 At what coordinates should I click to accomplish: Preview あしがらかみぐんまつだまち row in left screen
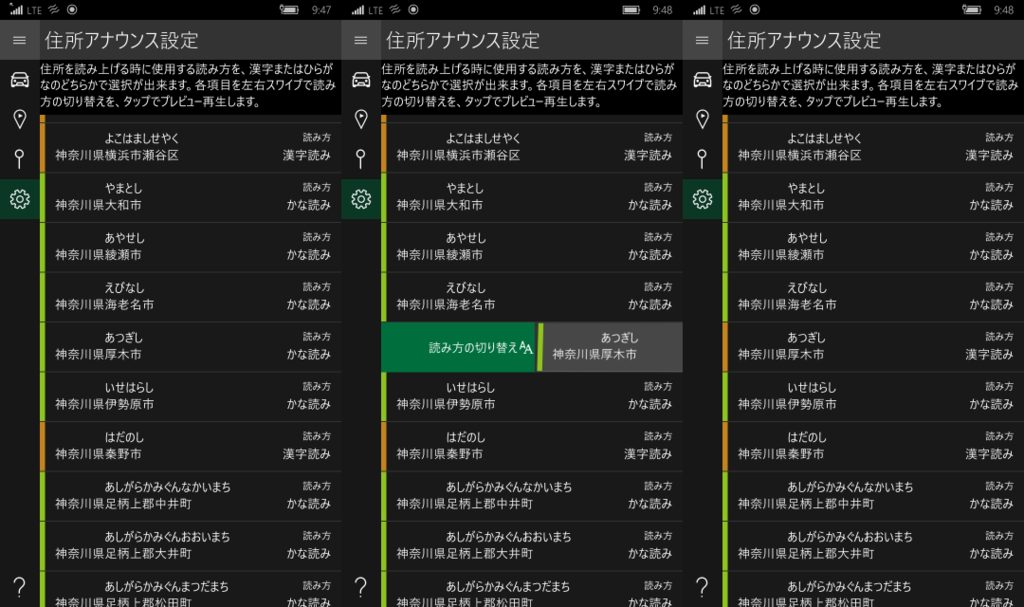point(191,589)
